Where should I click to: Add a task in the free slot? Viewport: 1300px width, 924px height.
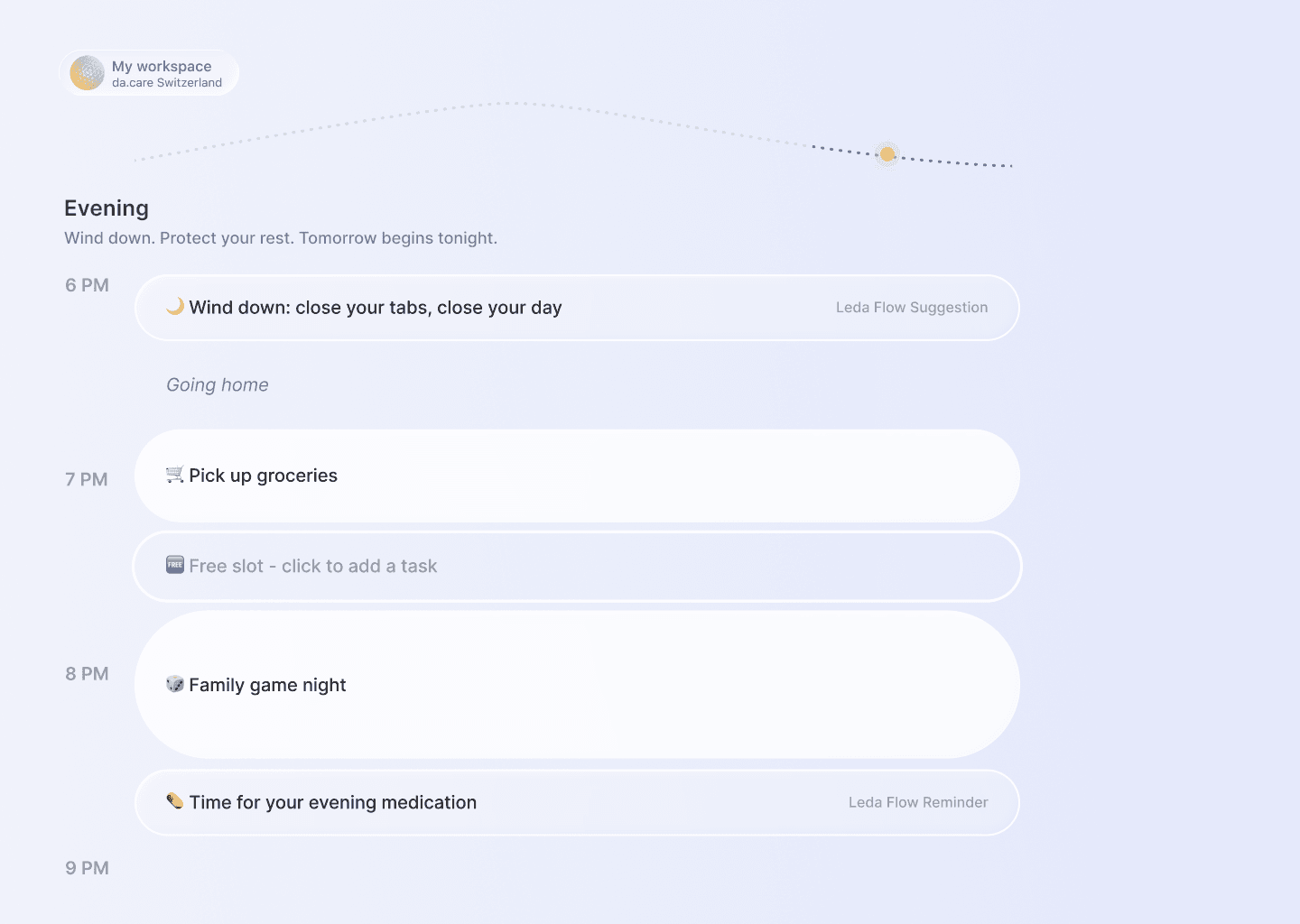(577, 566)
